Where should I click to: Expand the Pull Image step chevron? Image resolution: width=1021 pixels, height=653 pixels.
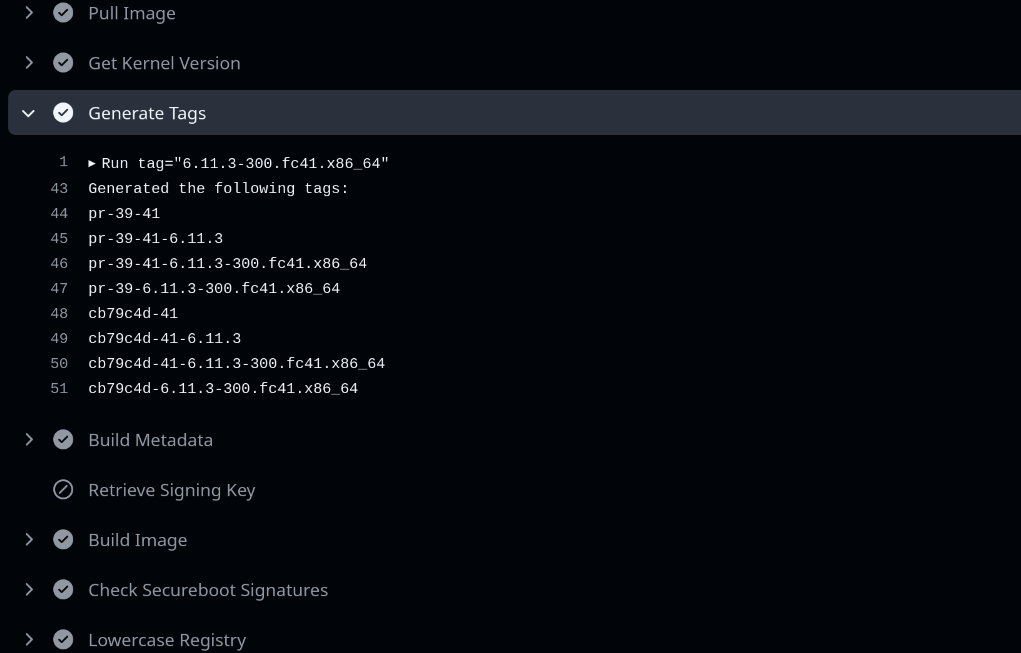click(29, 13)
